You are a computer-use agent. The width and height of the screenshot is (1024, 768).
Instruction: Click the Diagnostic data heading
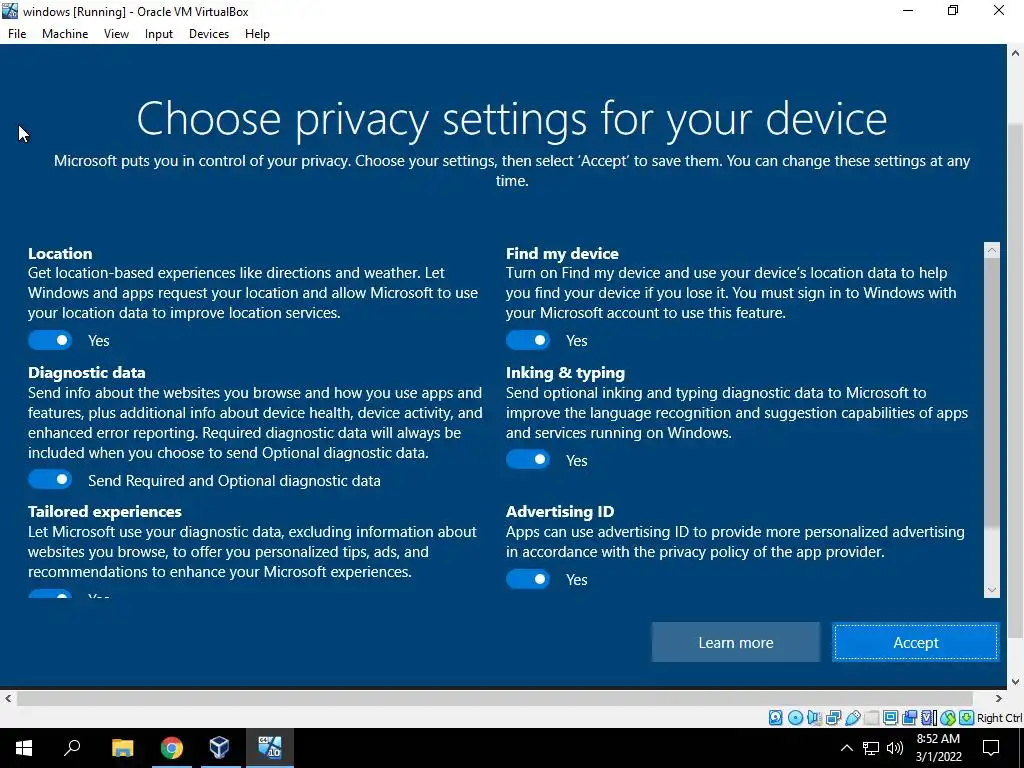[87, 373]
